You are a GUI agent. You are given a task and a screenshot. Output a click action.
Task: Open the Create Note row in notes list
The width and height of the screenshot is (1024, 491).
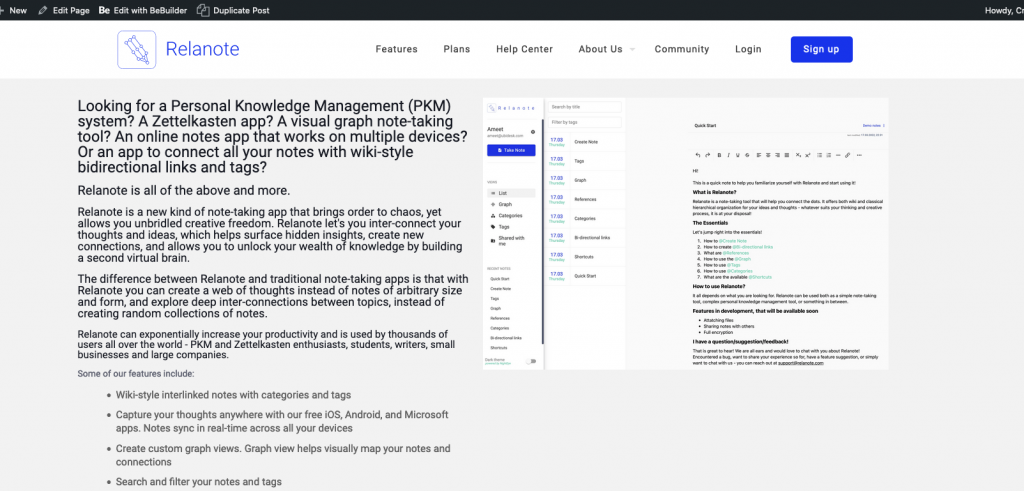(586, 142)
